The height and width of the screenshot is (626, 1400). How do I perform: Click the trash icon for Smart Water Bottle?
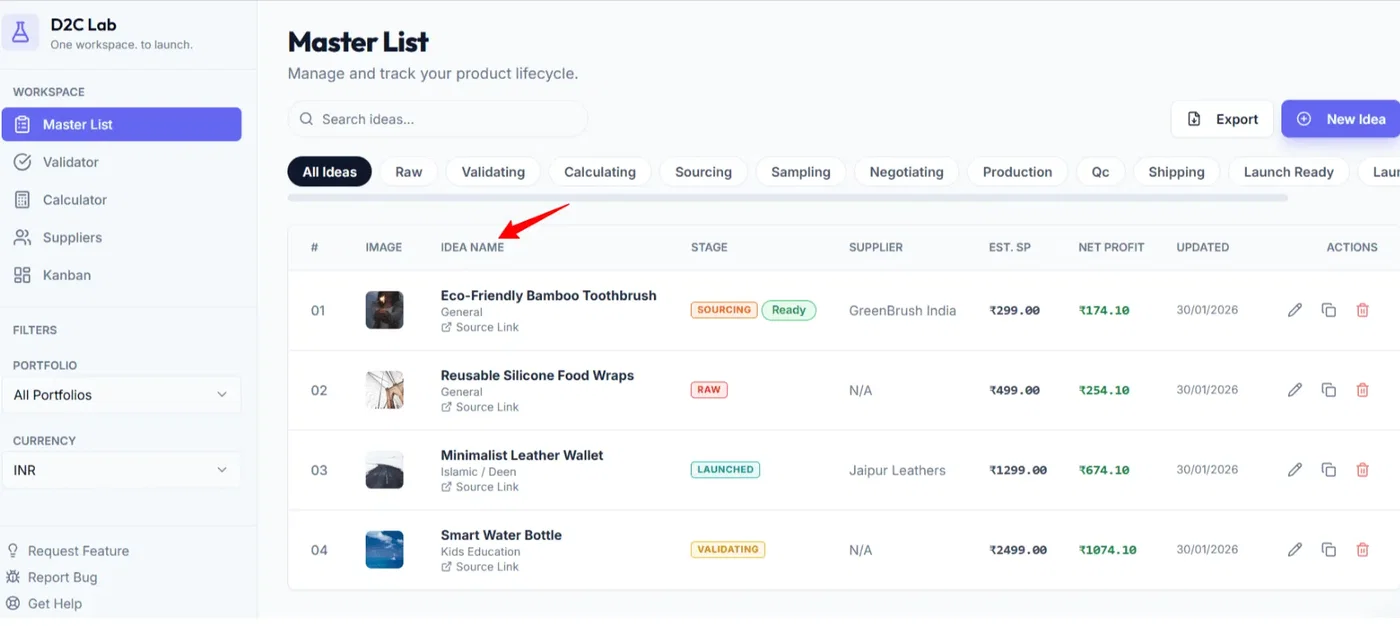pos(1362,550)
